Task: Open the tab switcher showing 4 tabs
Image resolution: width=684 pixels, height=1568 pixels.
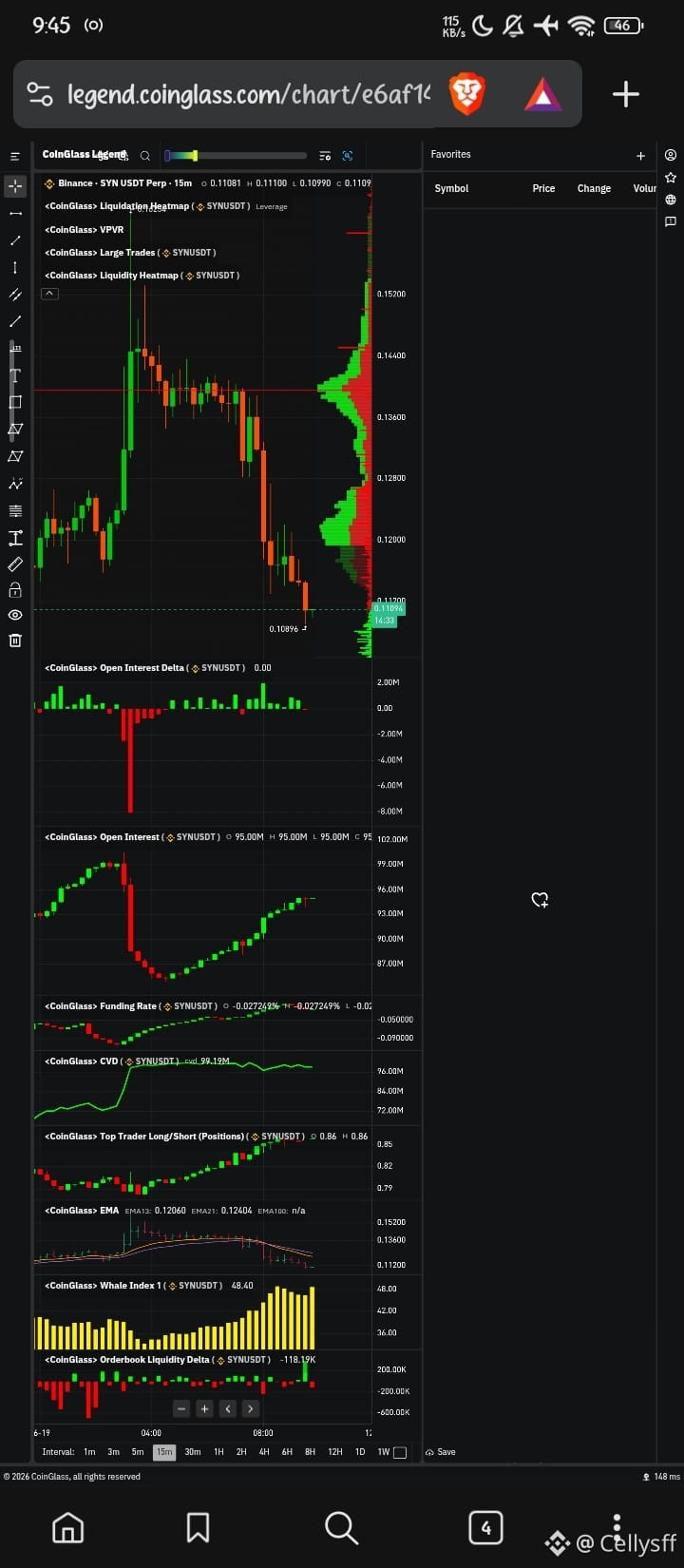Action: [x=485, y=1527]
